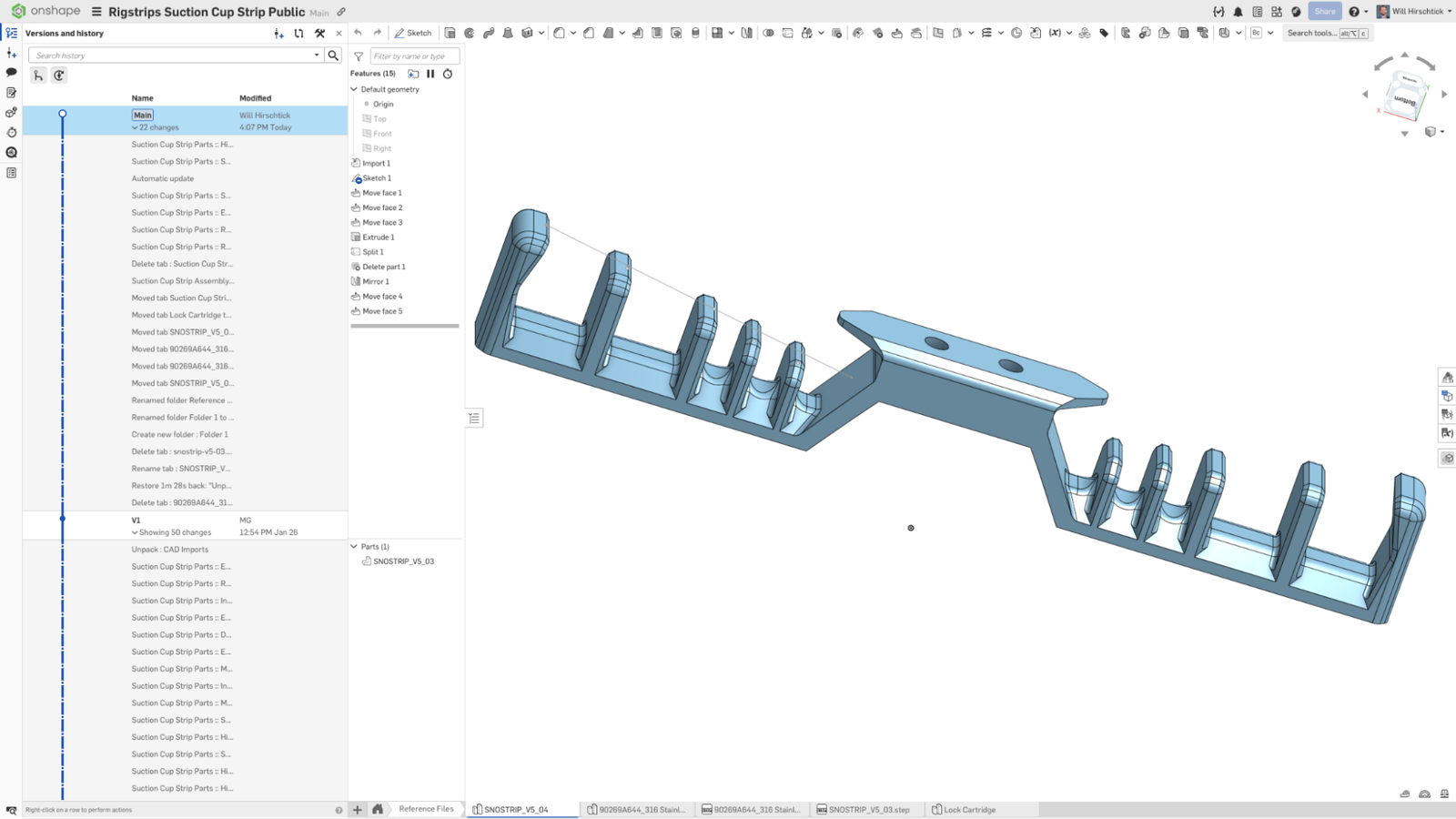Expand the 22 changes under Main
Viewport: 1456px width, 819px height.
[135, 127]
